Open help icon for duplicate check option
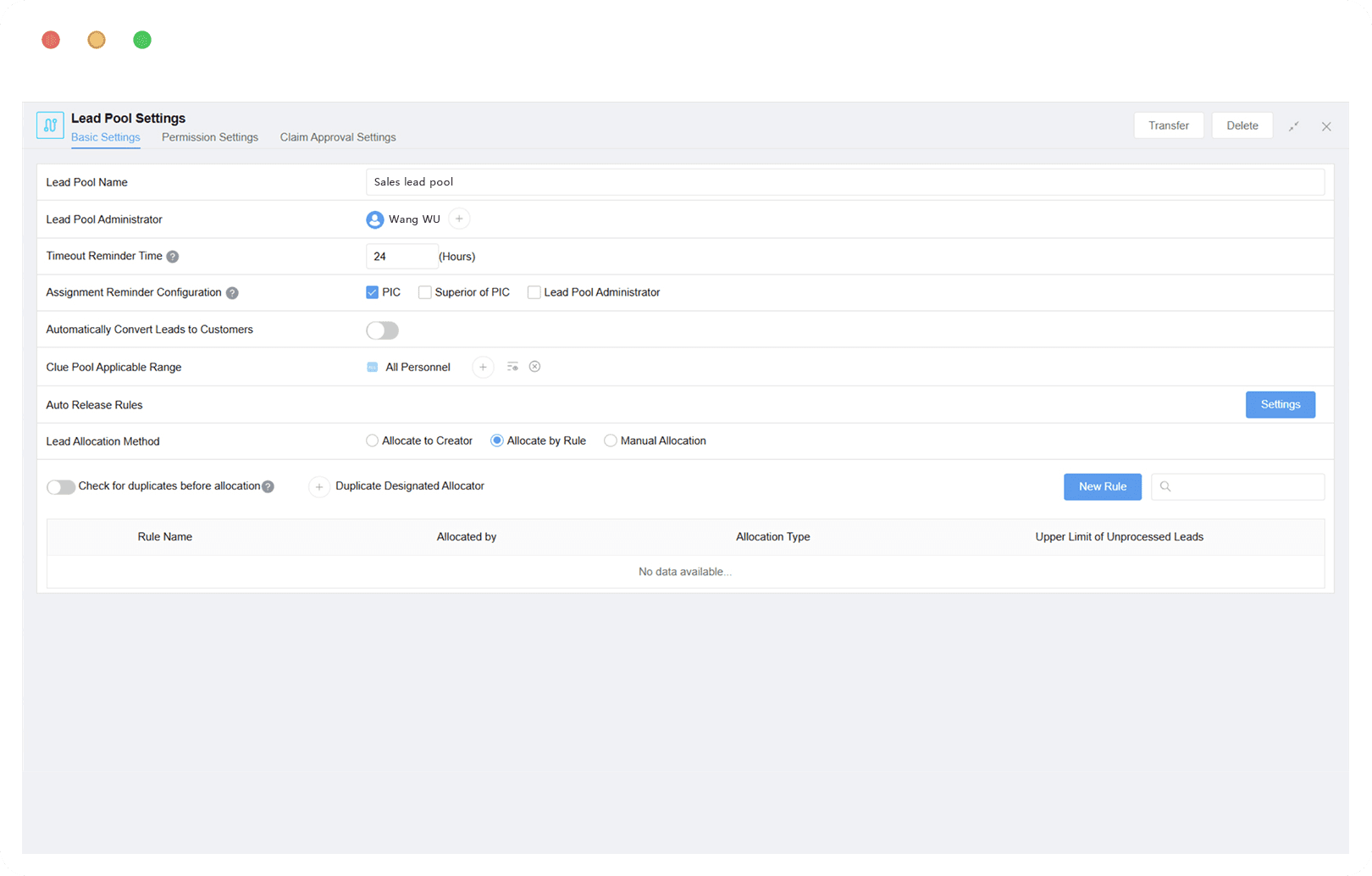Image resolution: width=1372 pixels, height=876 pixels. (x=268, y=487)
